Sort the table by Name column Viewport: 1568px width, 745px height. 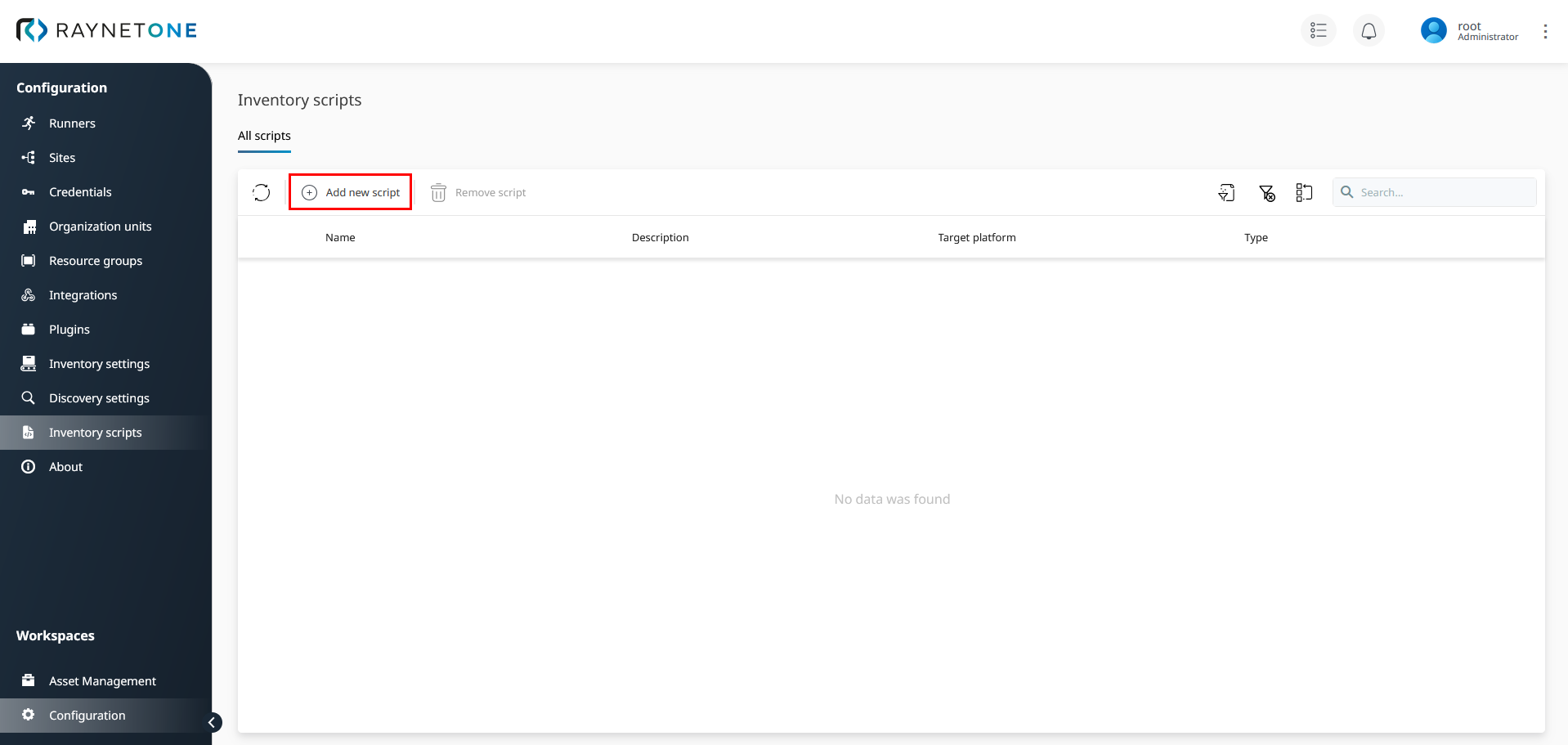(340, 237)
